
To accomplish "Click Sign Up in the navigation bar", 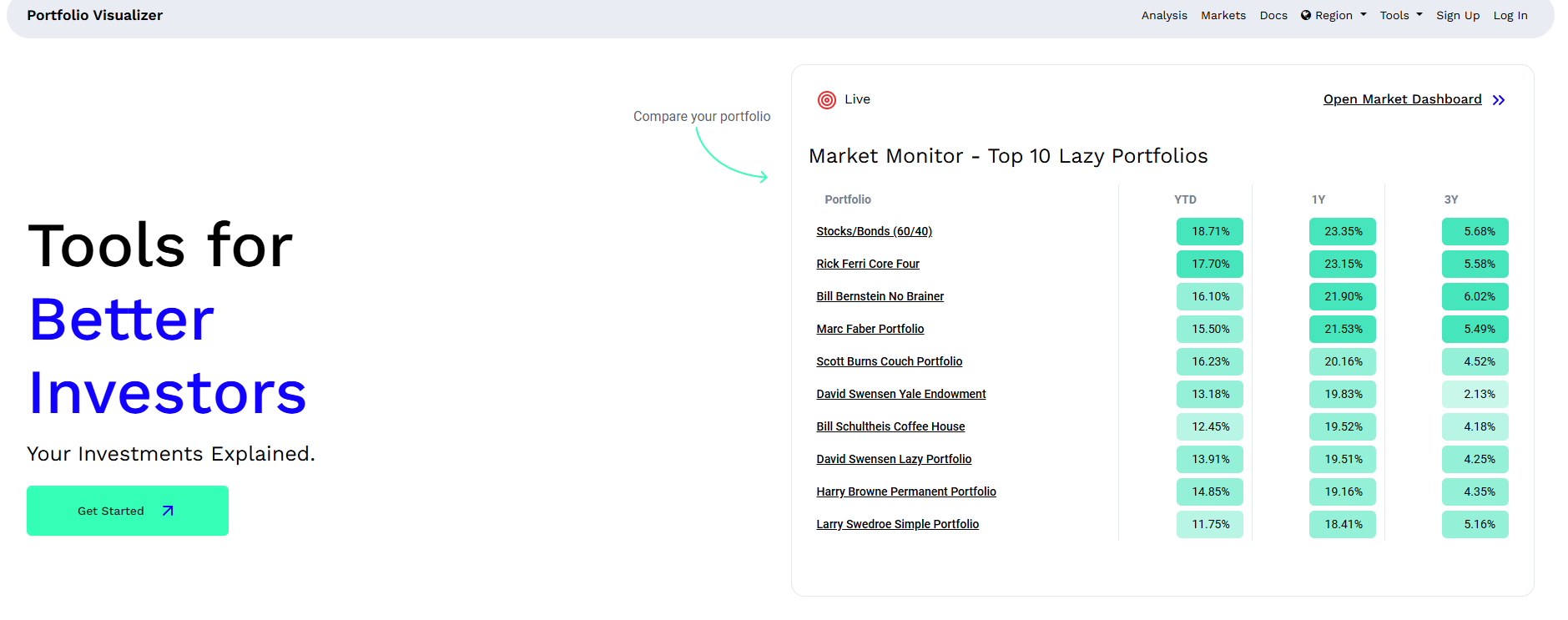I will tap(1458, 15).
